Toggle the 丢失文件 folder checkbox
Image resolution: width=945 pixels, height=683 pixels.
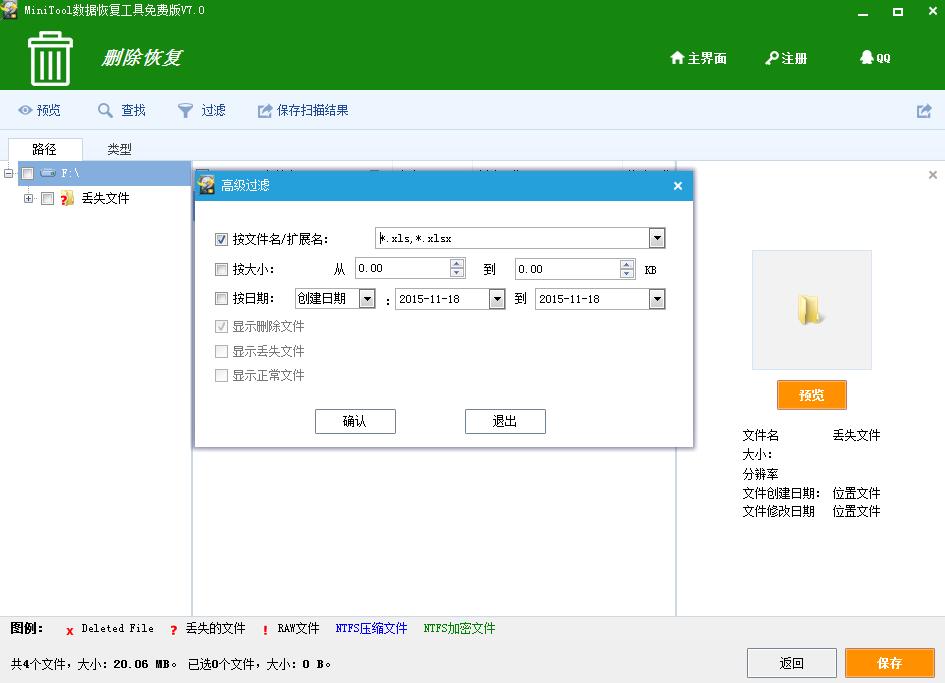[48, 198]
